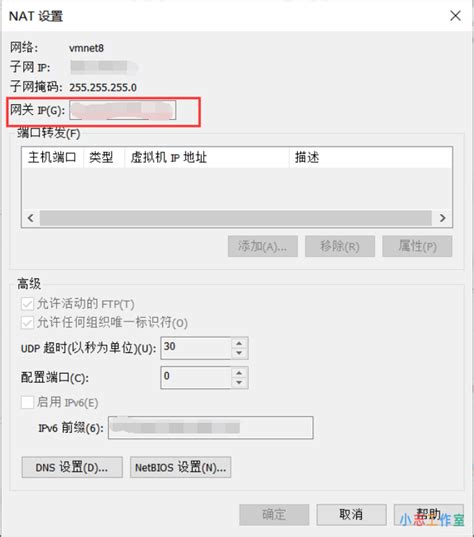Click the 取消 button

point(351,514)
